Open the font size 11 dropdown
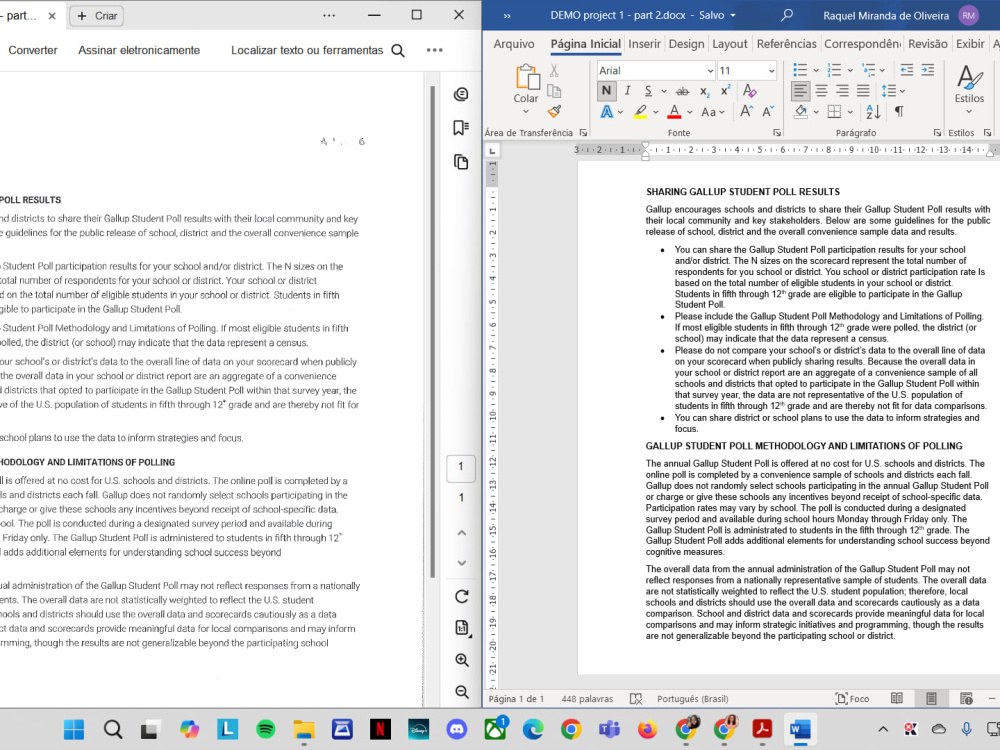The height and width of the screenshot is (750, 1000). tap(771, 71)
